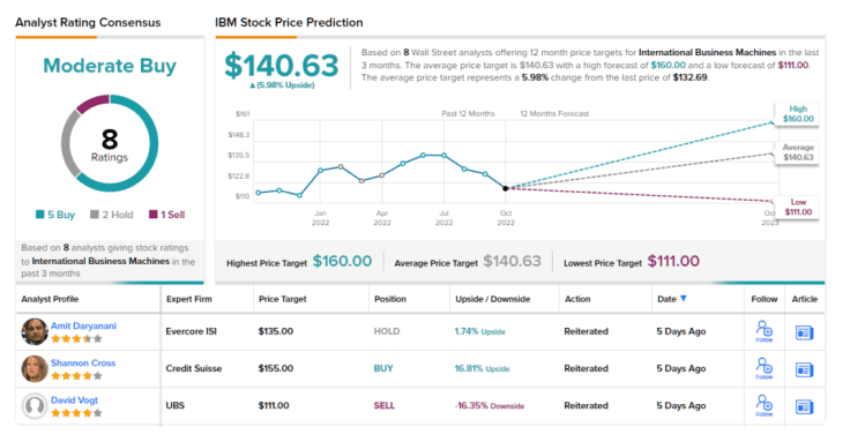This screenshot has height=443, width=845.
Task: Click Amit Daryanani's profile photo
Action: point(34,331)
